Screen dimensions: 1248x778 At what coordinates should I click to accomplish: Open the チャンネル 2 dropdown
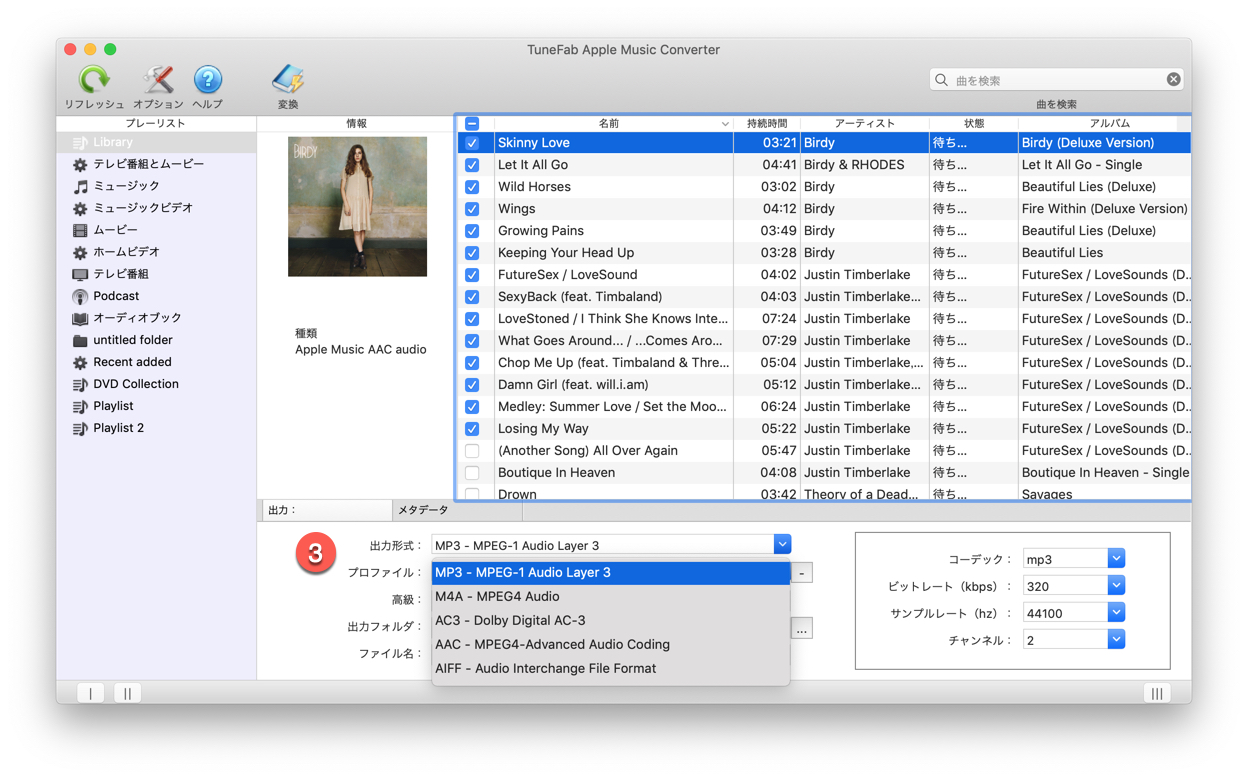(x=1116, y=640)
